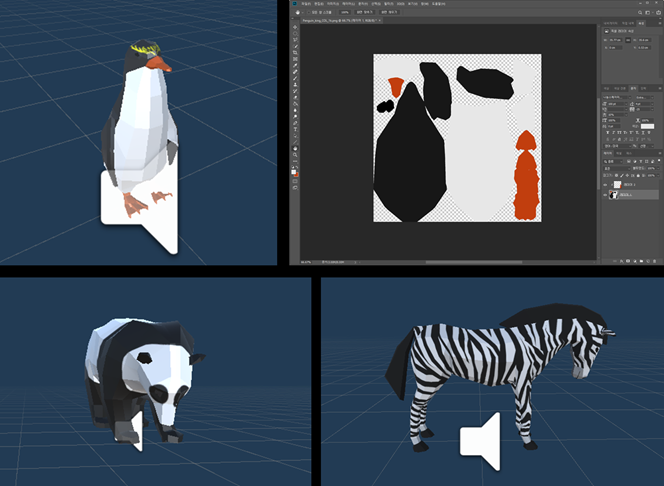The image size is (664, 486).
Task: Swap foreground and background colors icon
Action: (297, 167)
